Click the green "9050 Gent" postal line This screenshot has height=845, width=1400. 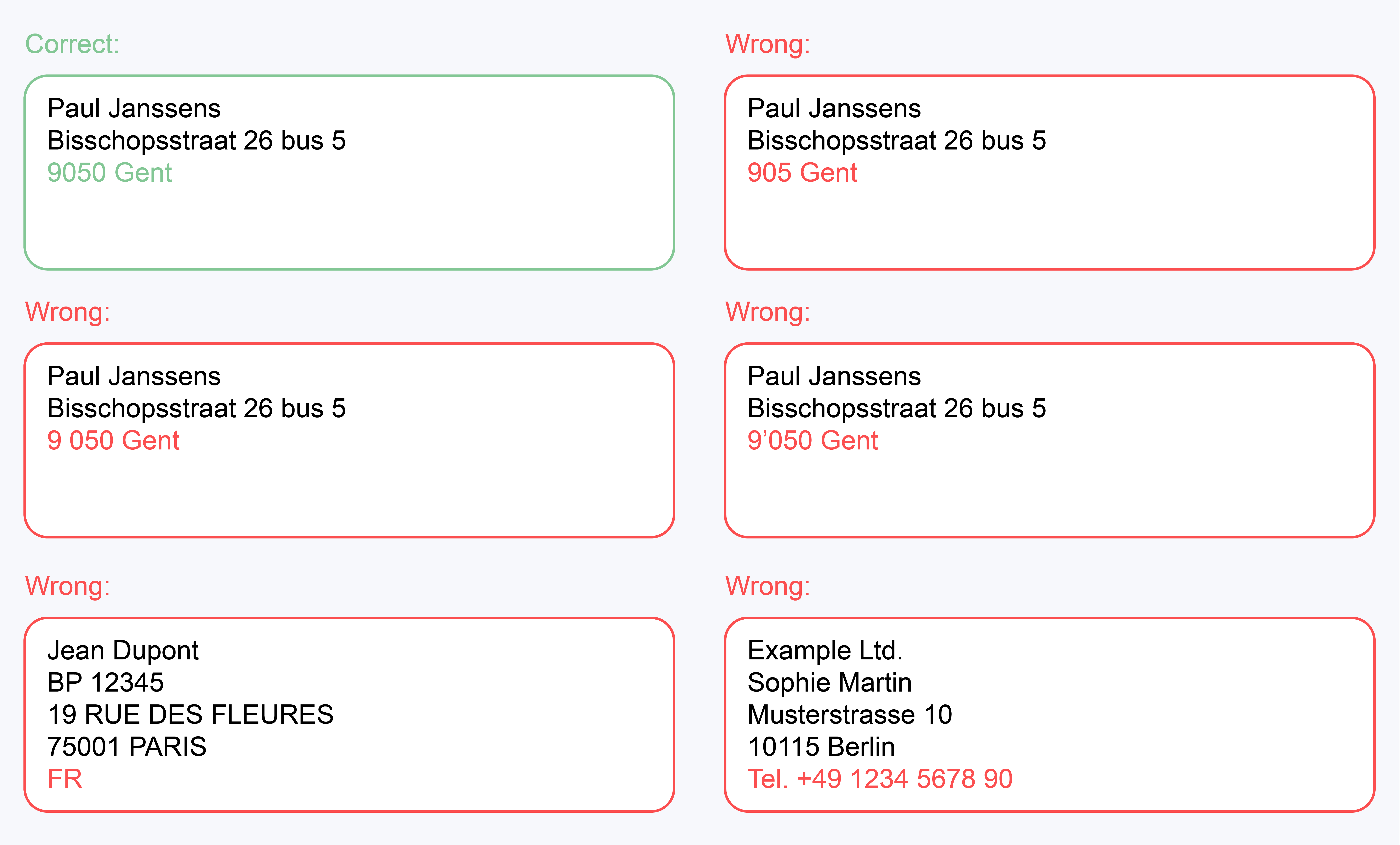(109, 173)
